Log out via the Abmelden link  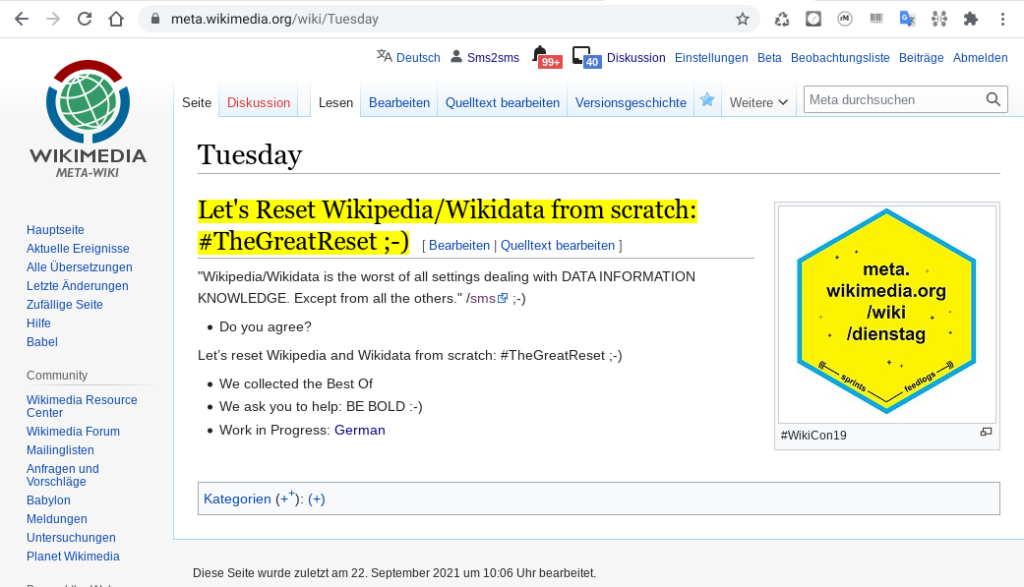[980, 58]
